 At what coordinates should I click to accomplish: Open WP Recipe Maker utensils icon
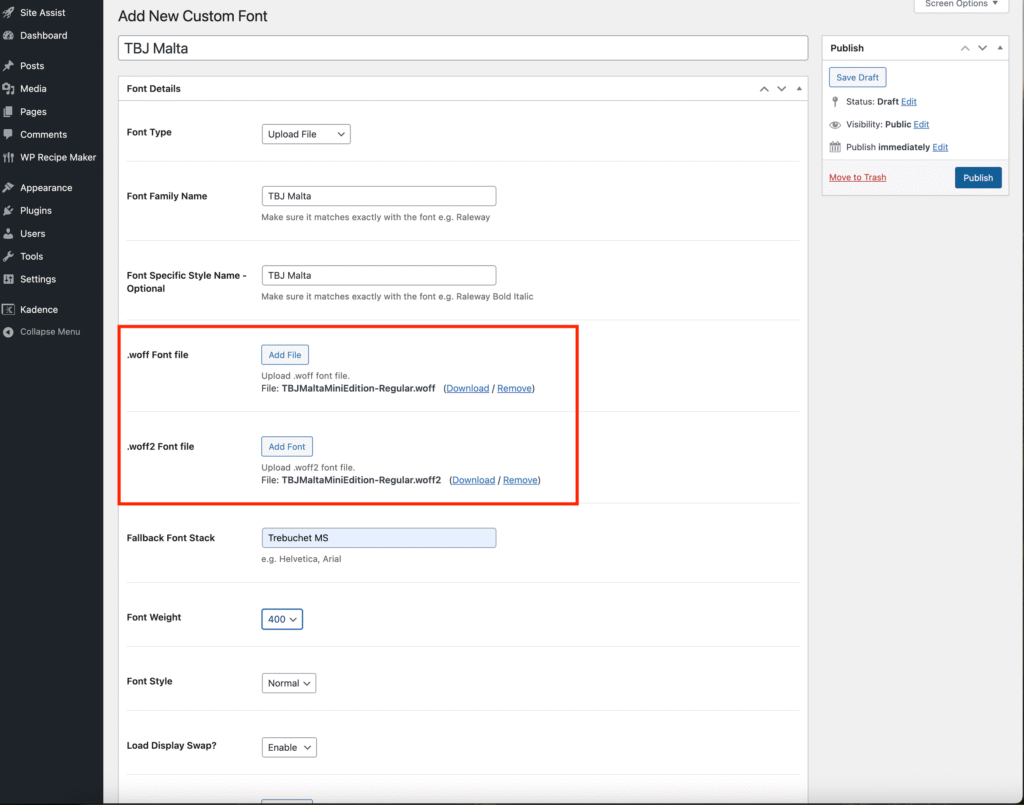[9, 158]
